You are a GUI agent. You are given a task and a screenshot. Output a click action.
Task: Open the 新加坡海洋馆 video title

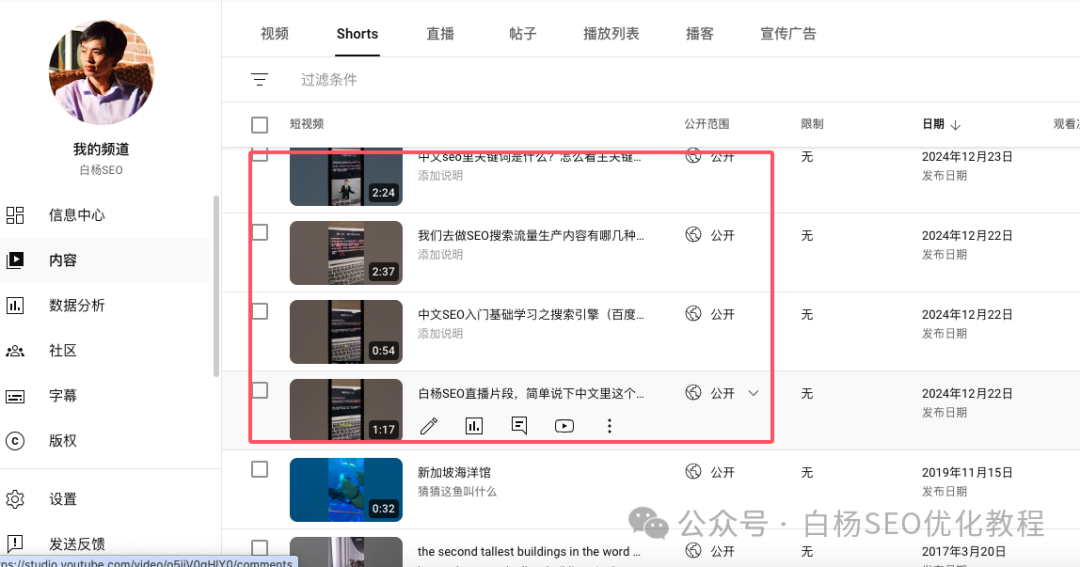[x=454, y=473]
